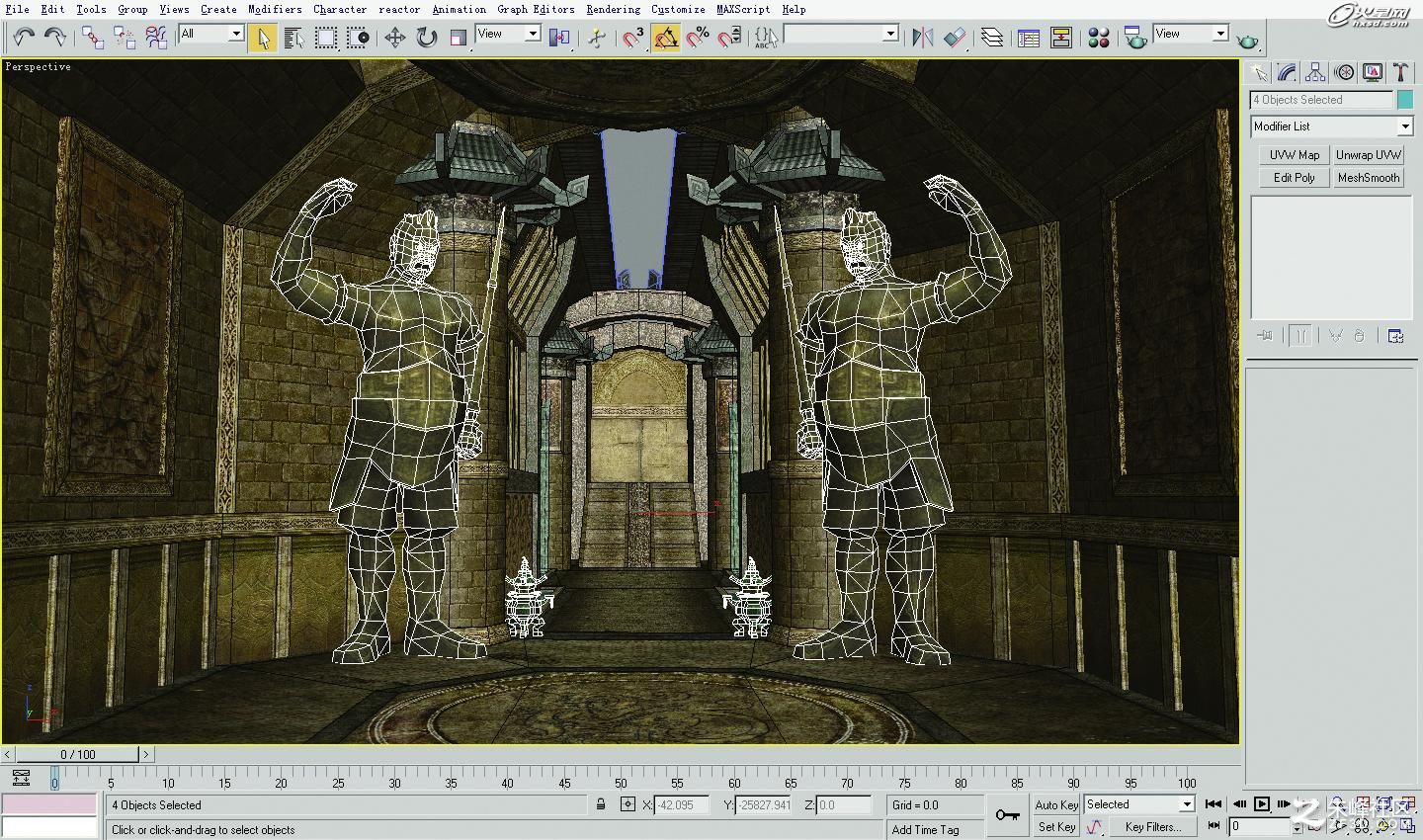Click the Mirror tool icon
The width and height of the screenshot is (1423, 840).
pos(923,38)
